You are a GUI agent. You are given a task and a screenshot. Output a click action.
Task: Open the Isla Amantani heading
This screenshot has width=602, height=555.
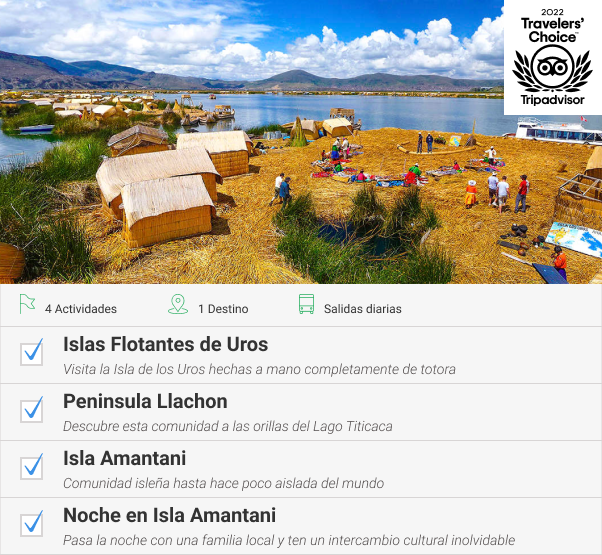click(124, 458)
